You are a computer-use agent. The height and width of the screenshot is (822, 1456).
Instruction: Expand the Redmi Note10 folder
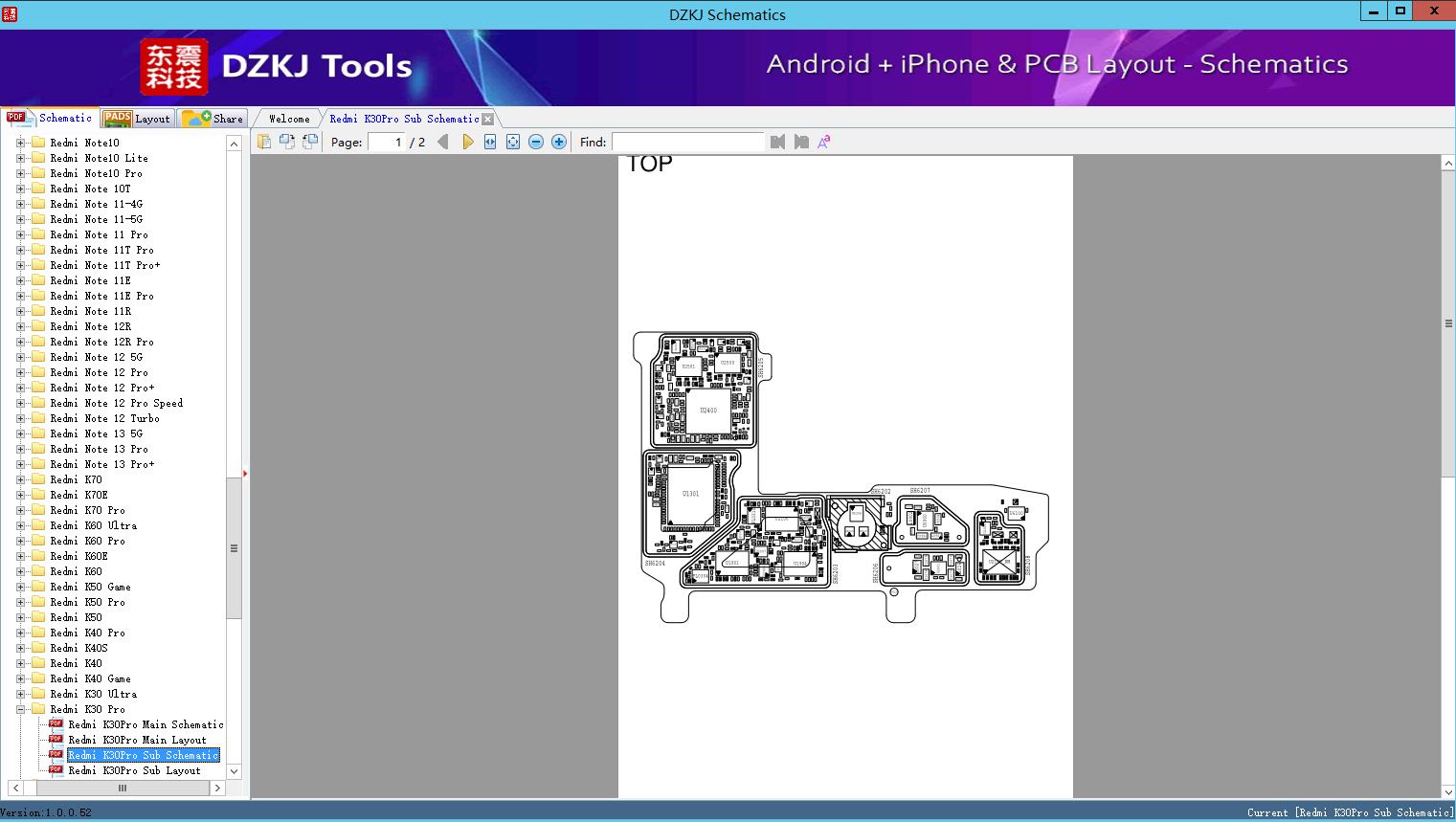coord(20,143)
